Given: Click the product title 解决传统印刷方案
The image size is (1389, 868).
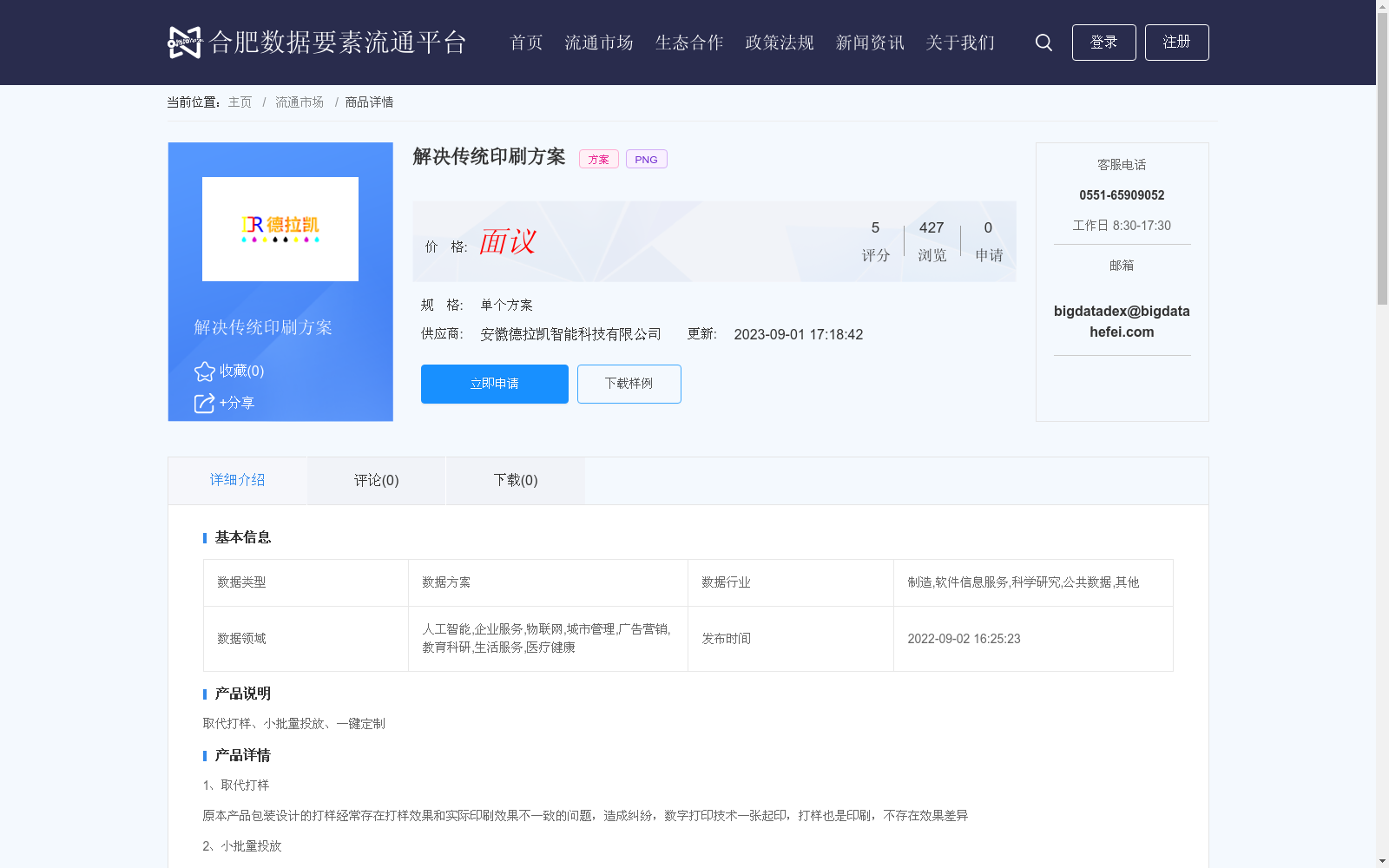Looking at the screenshot, I should point(489,156).
